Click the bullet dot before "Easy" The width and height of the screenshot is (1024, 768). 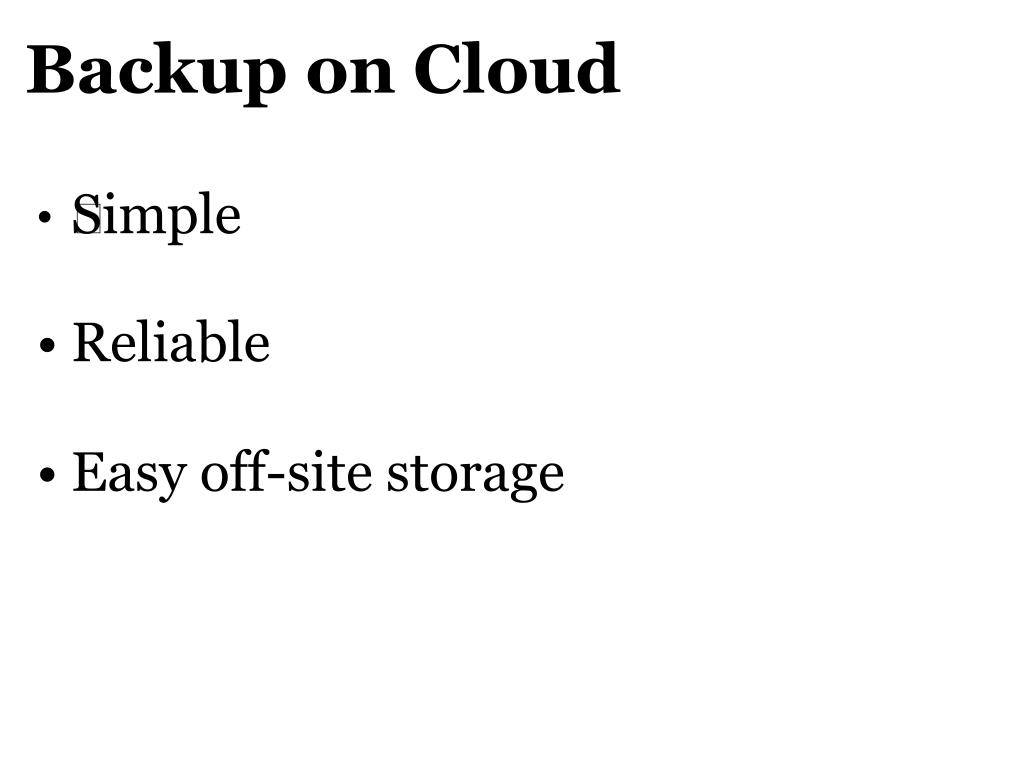coord(46,474)
